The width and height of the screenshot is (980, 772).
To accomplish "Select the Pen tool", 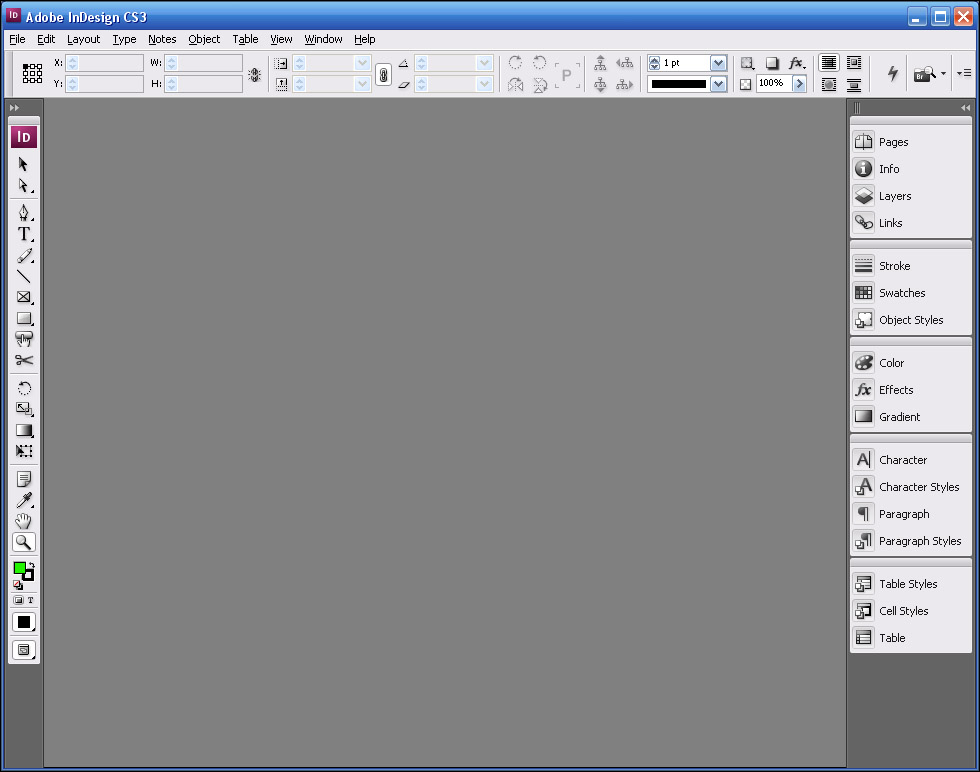I will [24, 213].
